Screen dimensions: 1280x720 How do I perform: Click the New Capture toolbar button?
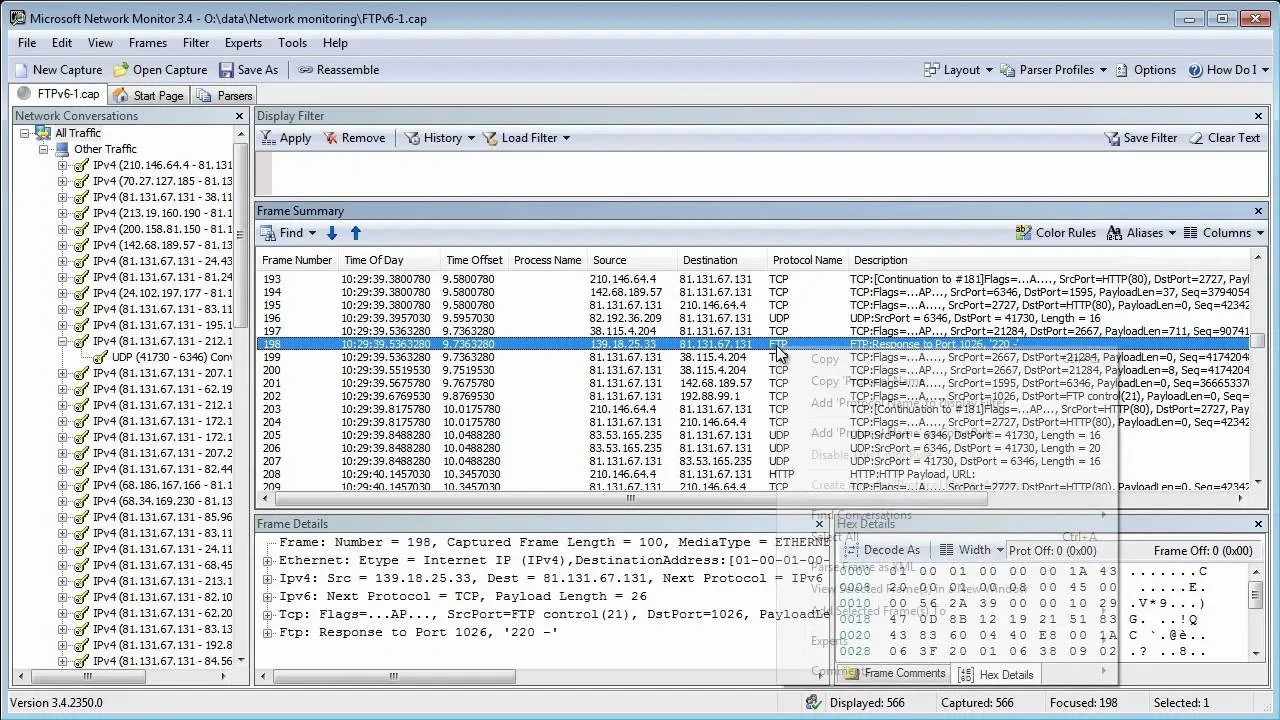point(58,70)
